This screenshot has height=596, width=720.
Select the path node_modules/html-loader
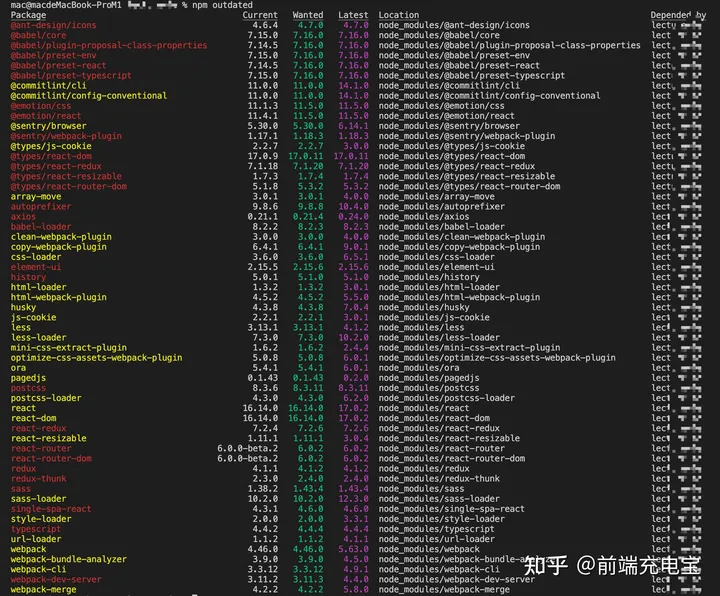[x=439, y=288]
